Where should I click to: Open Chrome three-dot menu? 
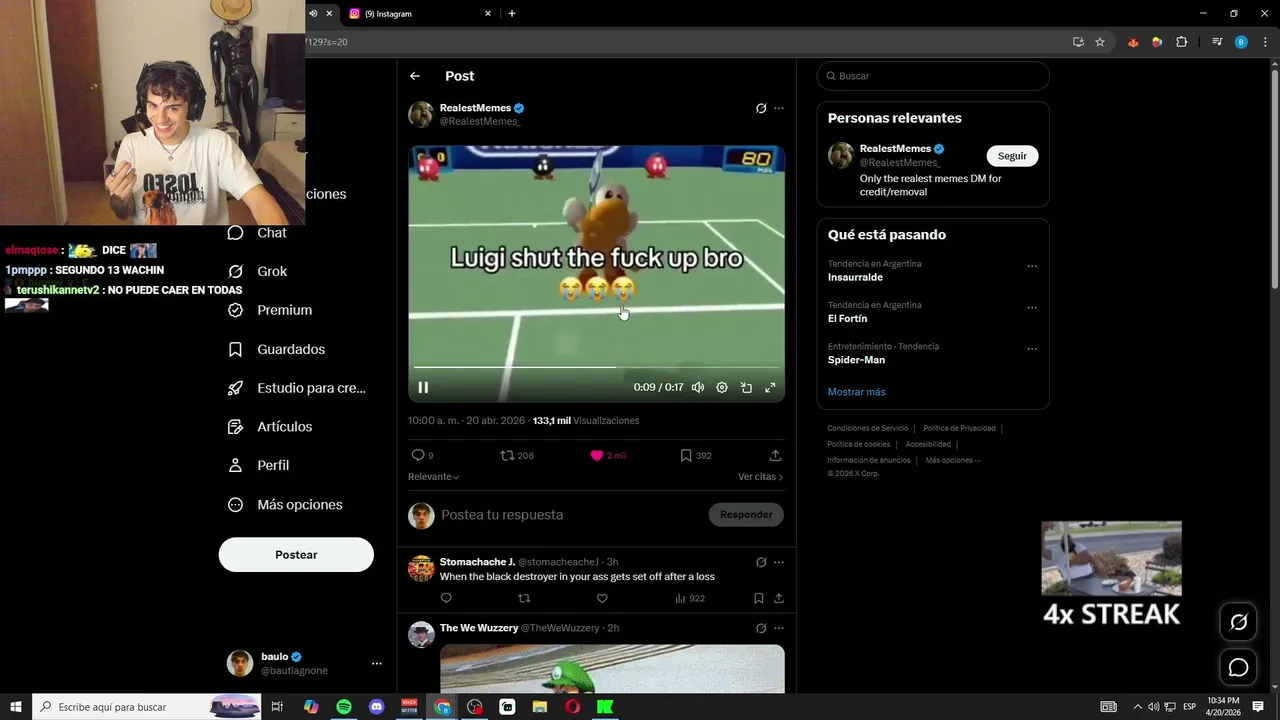click(x=1265, y=42)
